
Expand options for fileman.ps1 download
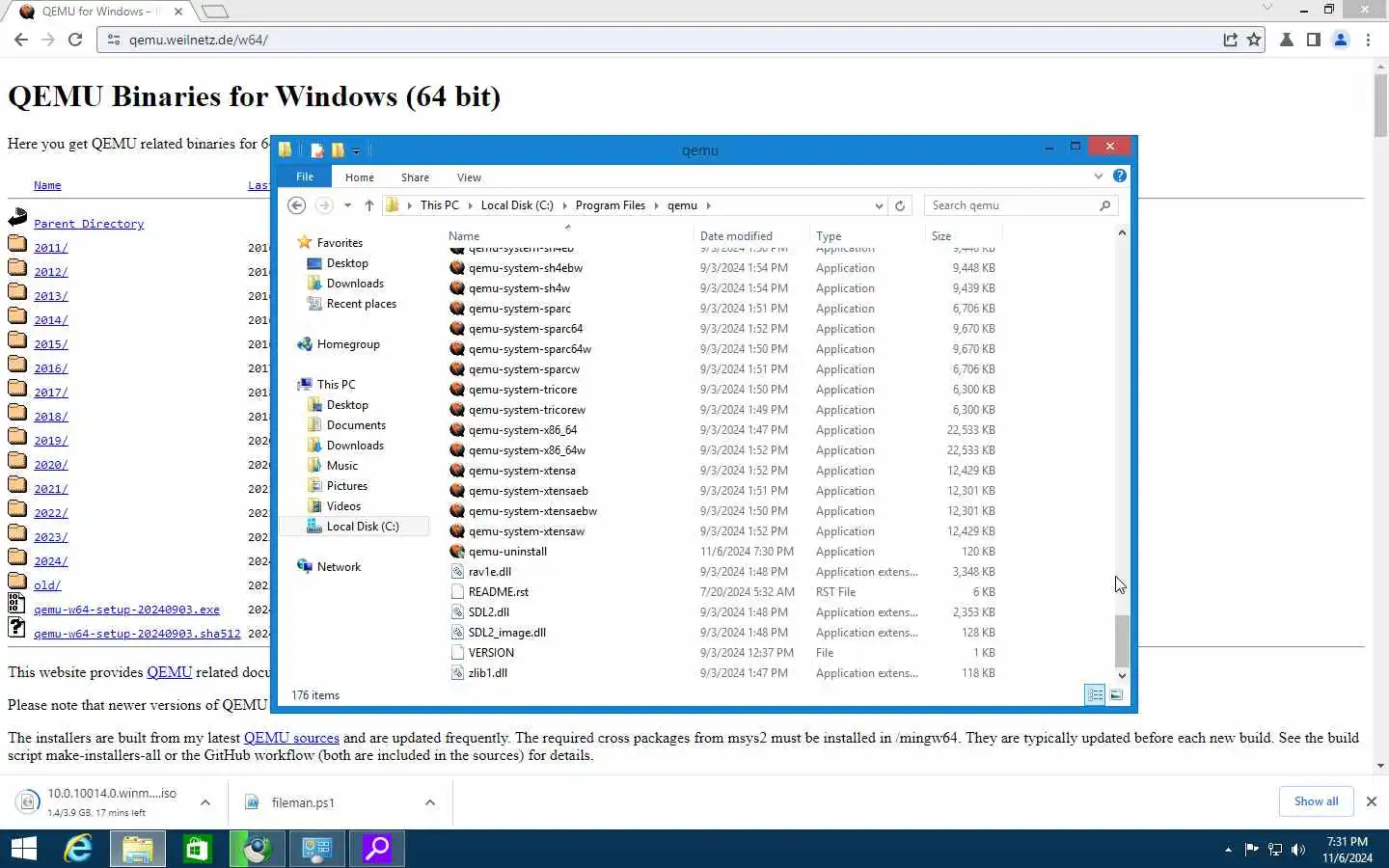pos(430,802)
